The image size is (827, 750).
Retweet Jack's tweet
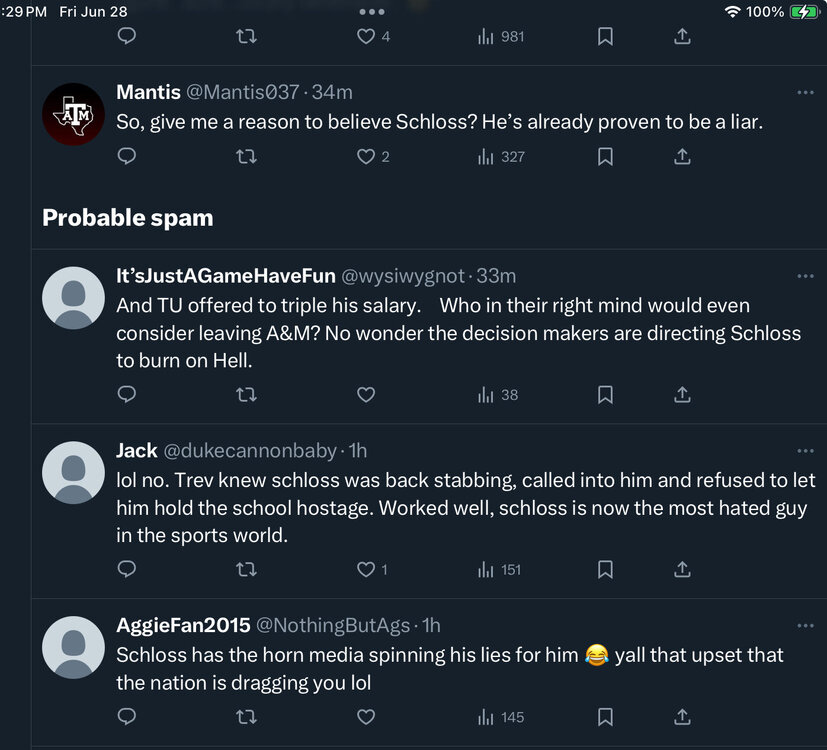[245, 570]
